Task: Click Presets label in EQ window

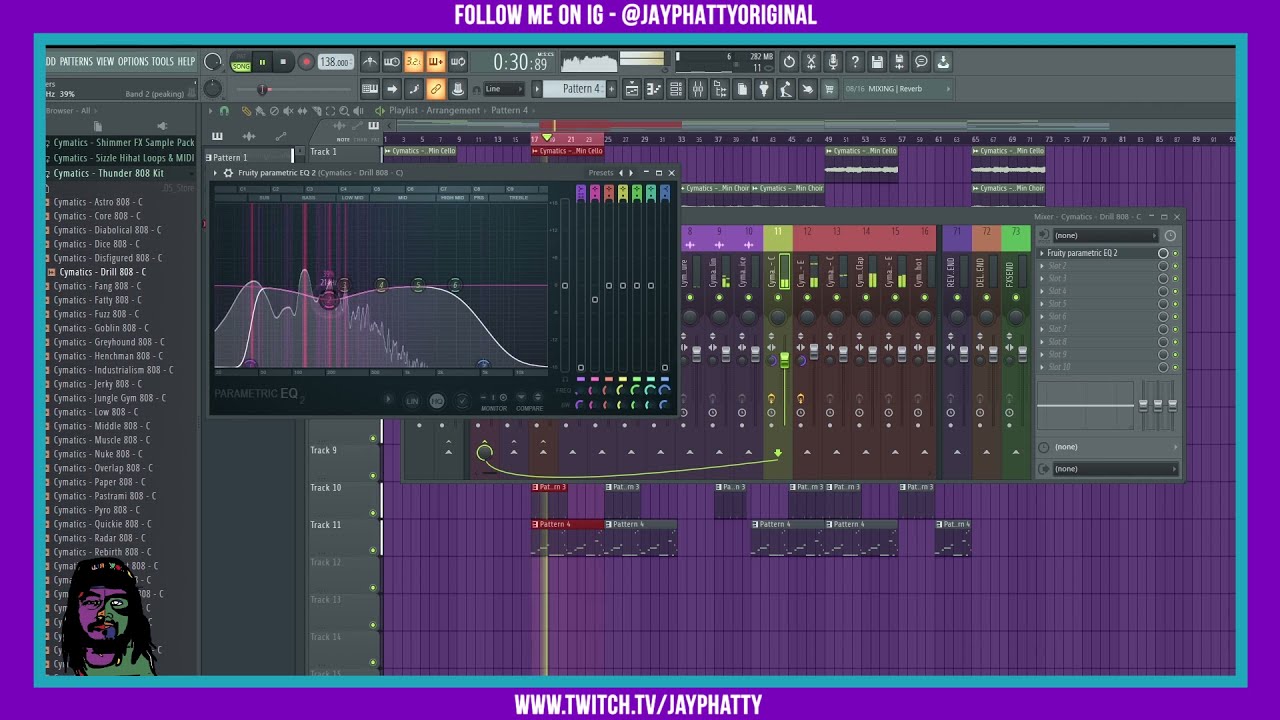Action: [601, 172]
